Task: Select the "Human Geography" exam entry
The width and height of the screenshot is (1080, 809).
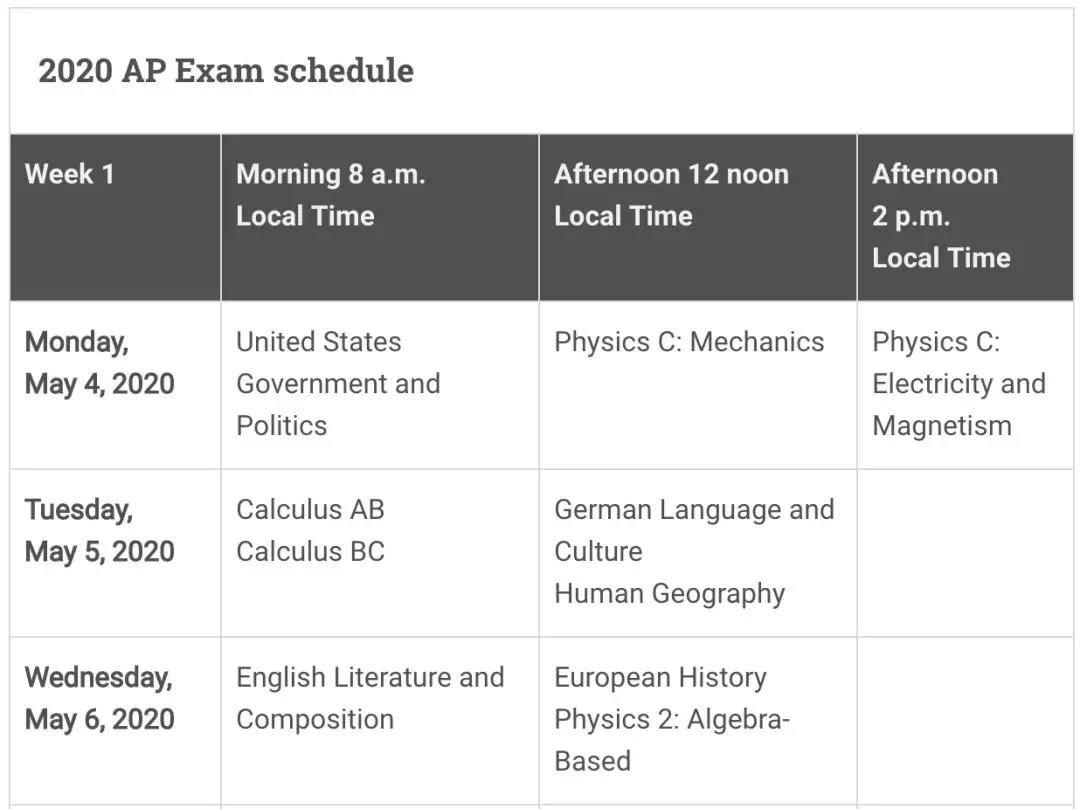Action: [x=669, y=594]
